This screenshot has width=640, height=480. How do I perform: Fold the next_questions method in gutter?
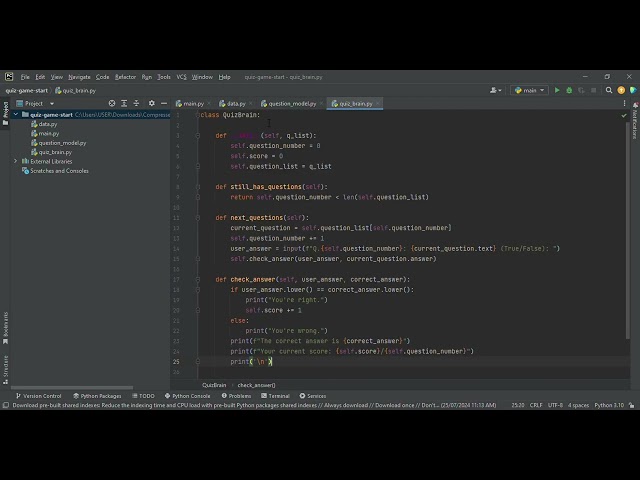point(198,218)
